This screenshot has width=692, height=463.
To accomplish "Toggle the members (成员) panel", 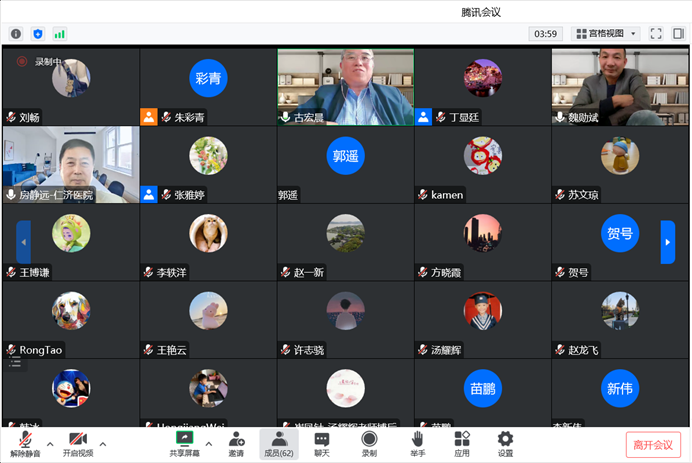I will tap(279, 443).
